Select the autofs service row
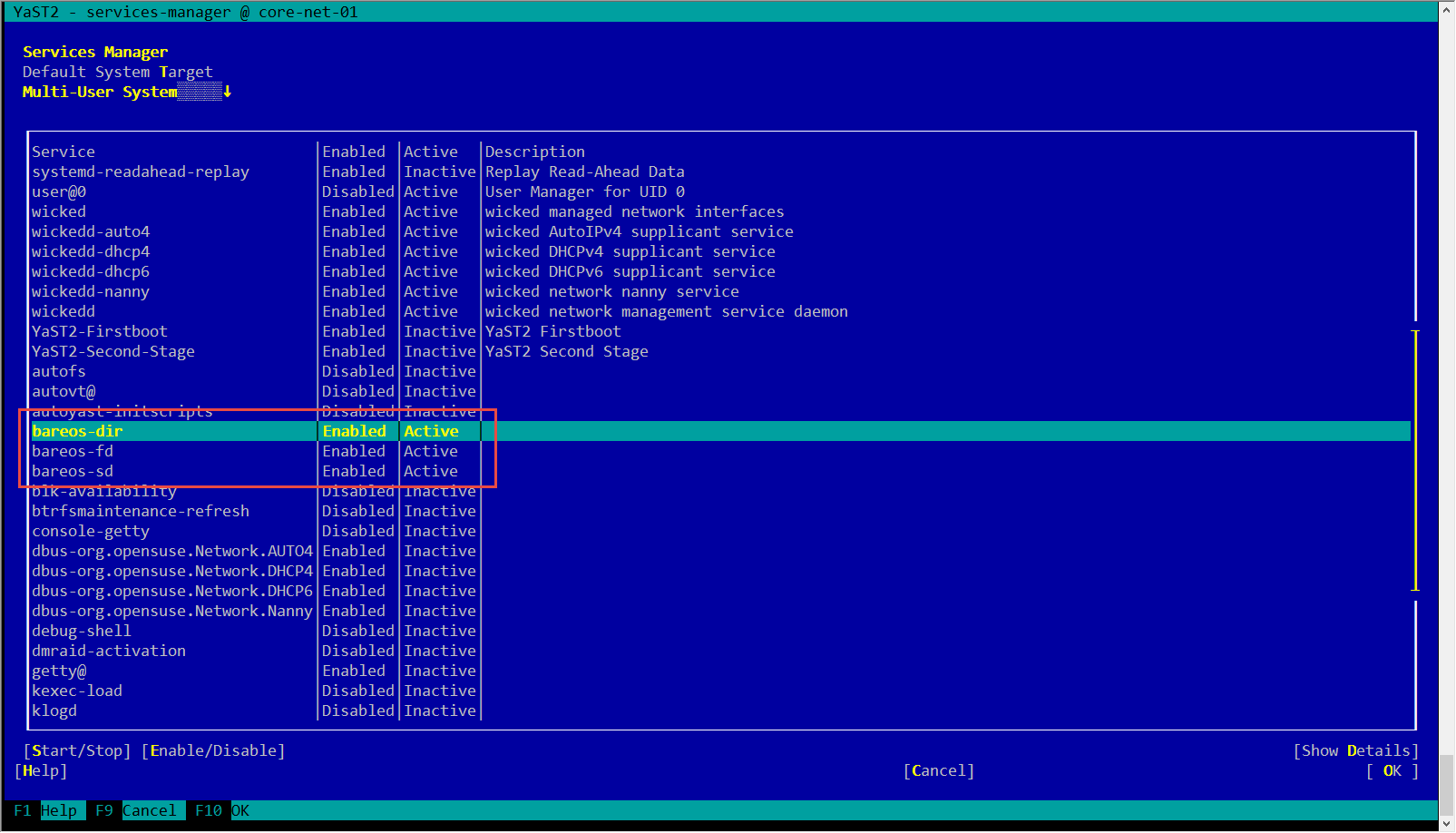Screen dimensions: 1456x833 tap(721, 371)
